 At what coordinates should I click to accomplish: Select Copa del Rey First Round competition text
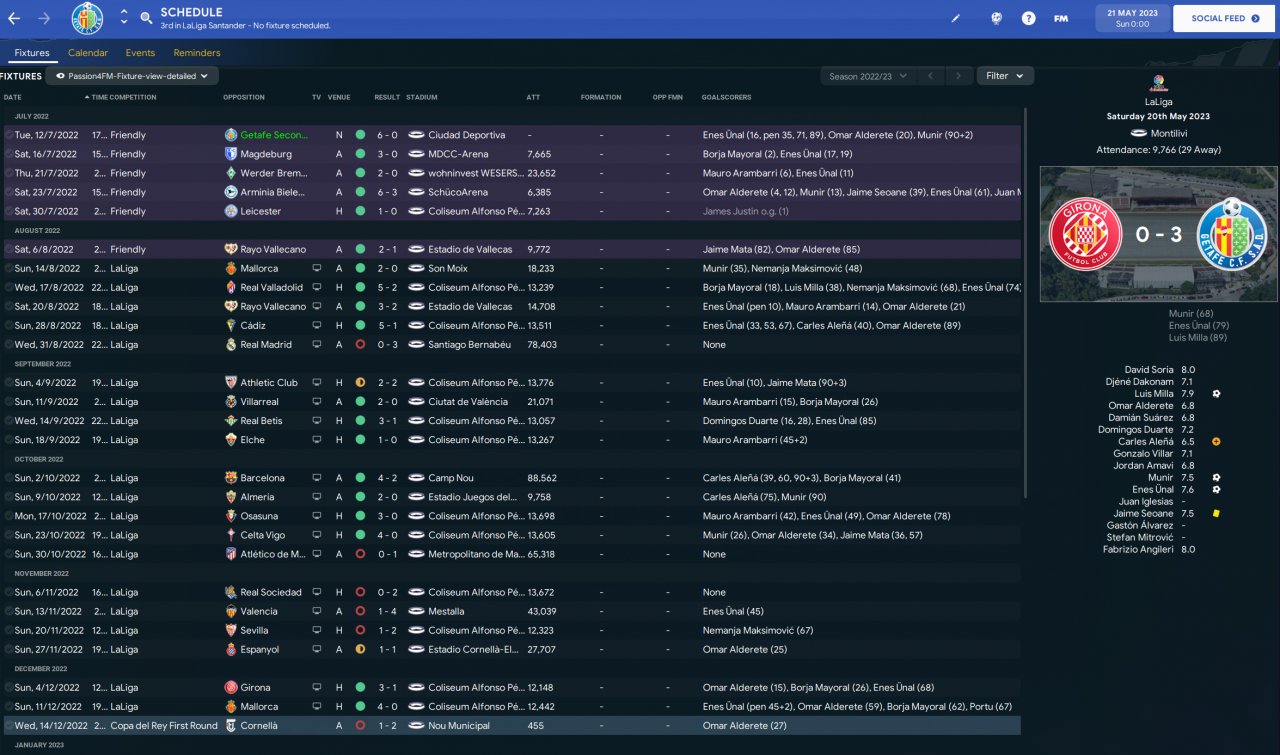tap(164, 725)
